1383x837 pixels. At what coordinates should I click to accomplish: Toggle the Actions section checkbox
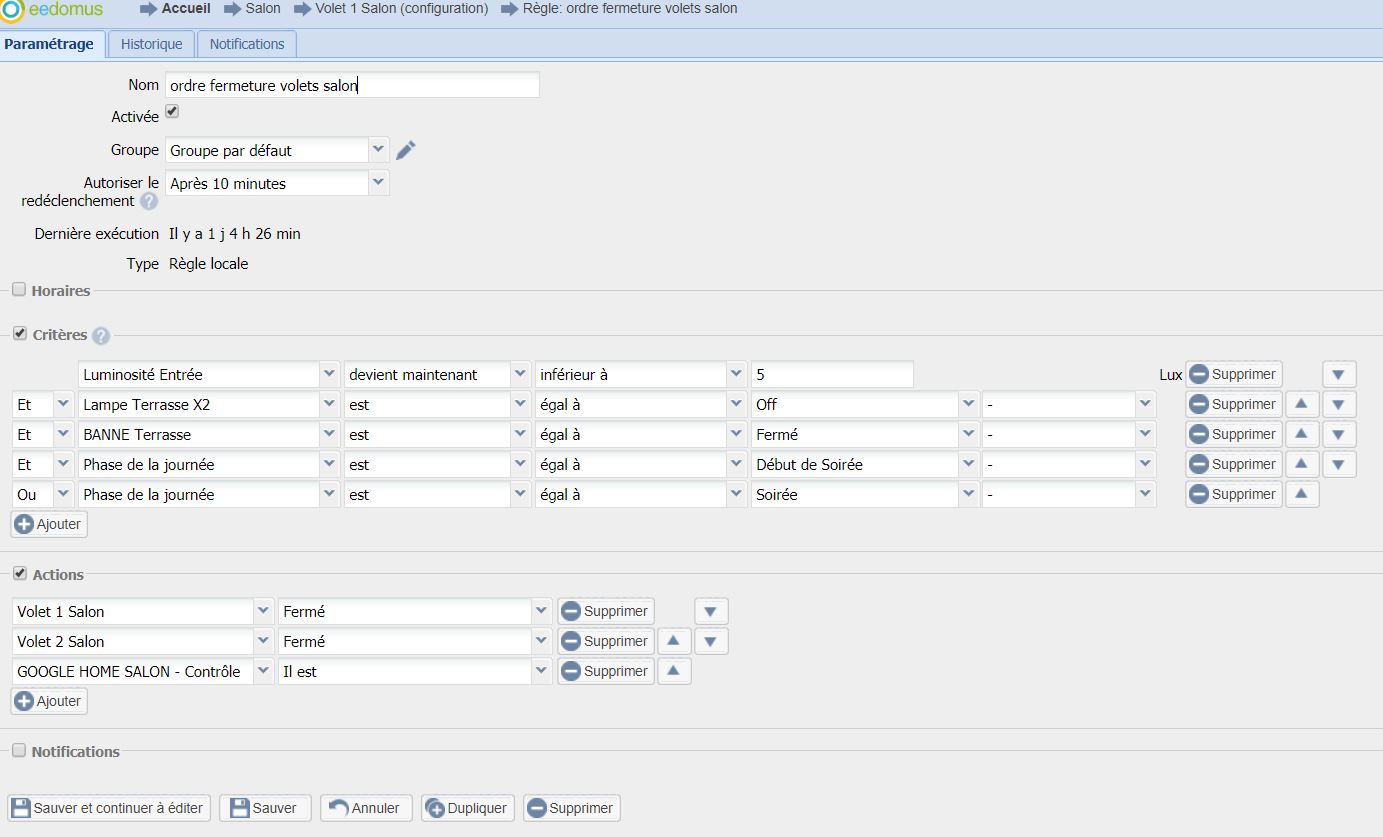pos(19,574)
